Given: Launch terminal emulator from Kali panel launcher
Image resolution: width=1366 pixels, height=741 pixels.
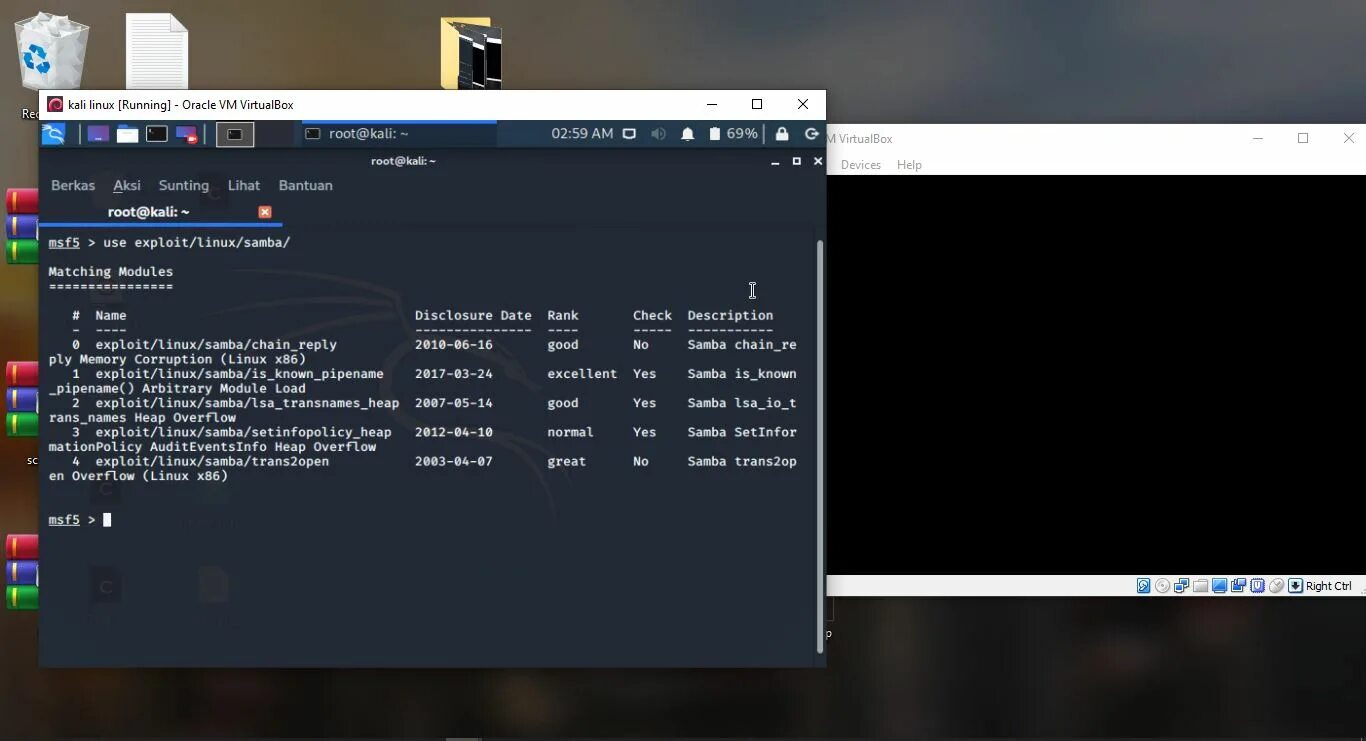Looking at the screenshot, I should 157,134.
